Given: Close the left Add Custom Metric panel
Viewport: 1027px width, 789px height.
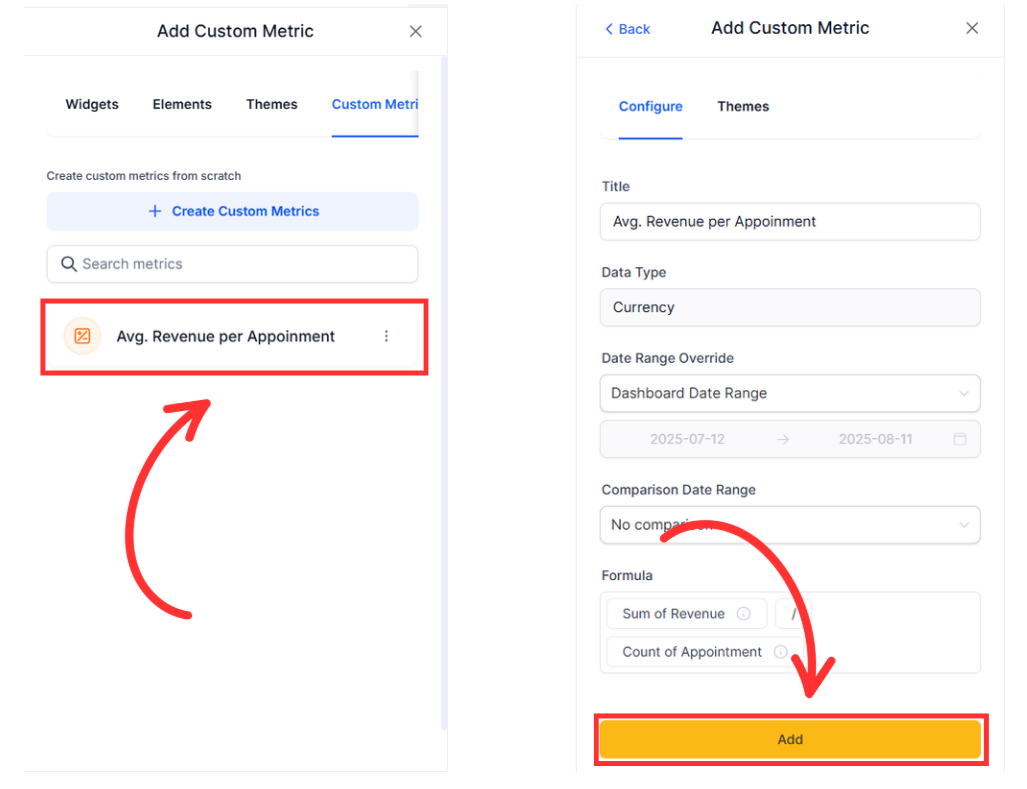Looking at the screenshot, I should [x=416, y=31].
